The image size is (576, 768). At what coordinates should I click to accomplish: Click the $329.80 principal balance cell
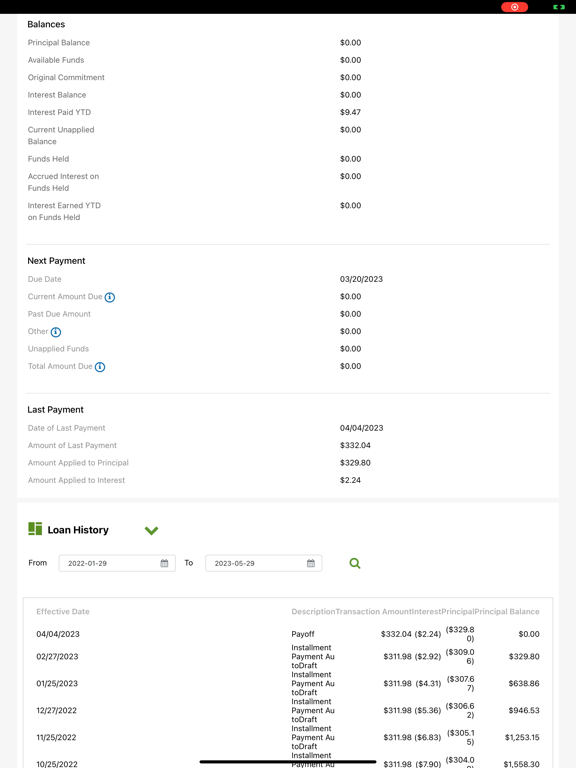[x=524, y=657]
